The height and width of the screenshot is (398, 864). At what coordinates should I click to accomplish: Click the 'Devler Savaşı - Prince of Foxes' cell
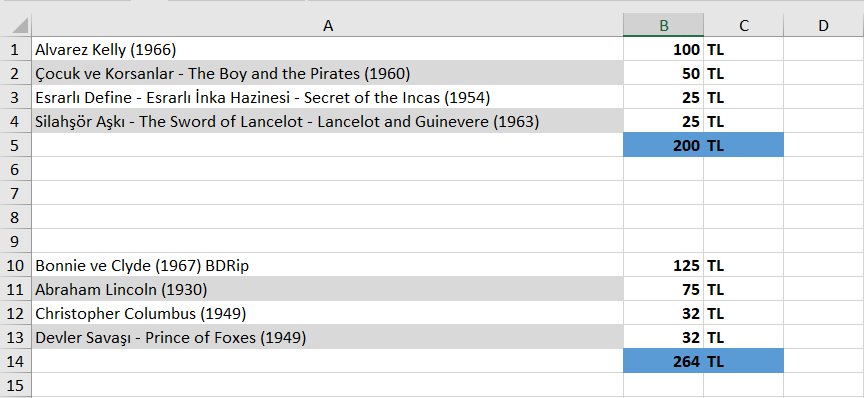[328, 337]
